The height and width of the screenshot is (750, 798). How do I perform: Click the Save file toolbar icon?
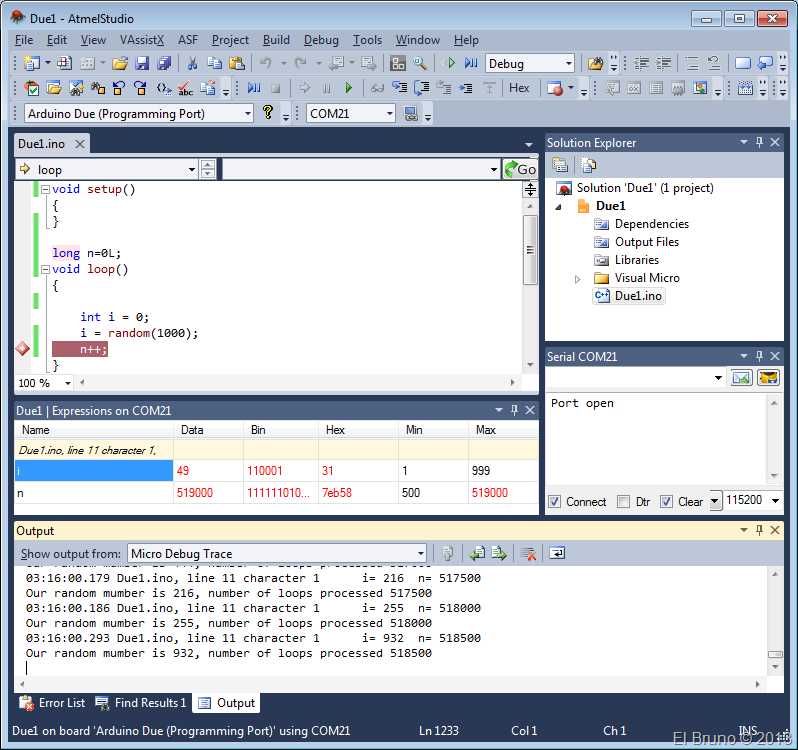point(141,63)
